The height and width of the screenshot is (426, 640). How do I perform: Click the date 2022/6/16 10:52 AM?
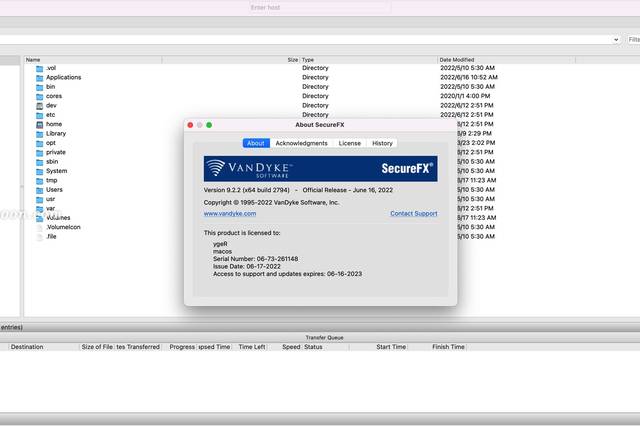click(x=469, y=77)
